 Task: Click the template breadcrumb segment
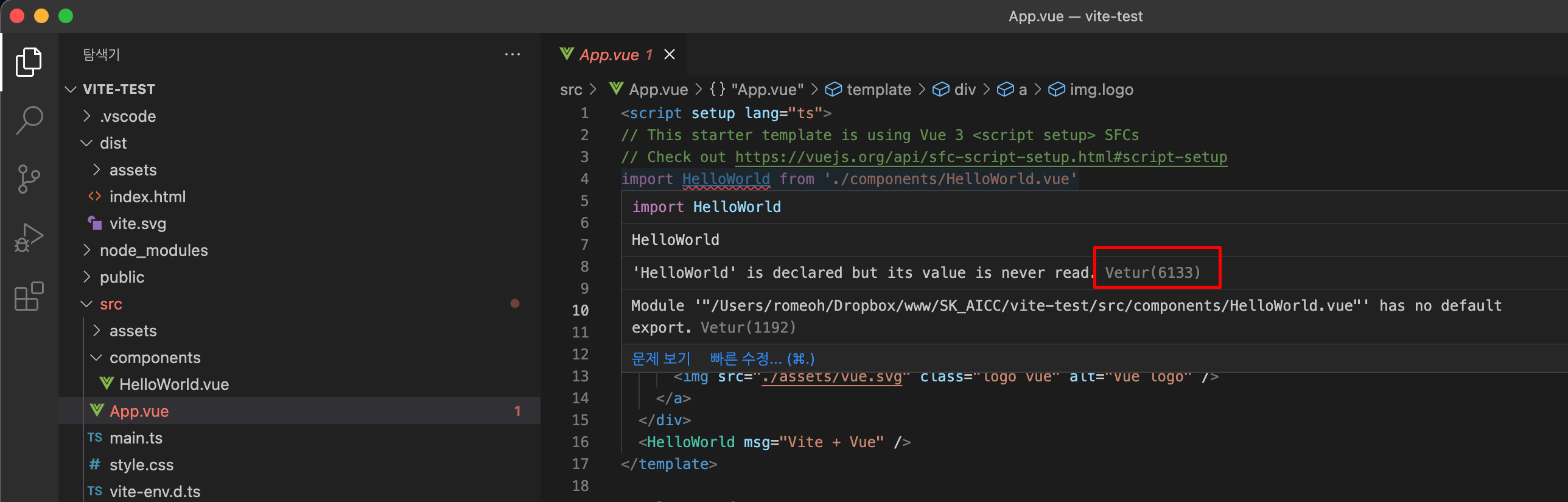coord(868,90)
